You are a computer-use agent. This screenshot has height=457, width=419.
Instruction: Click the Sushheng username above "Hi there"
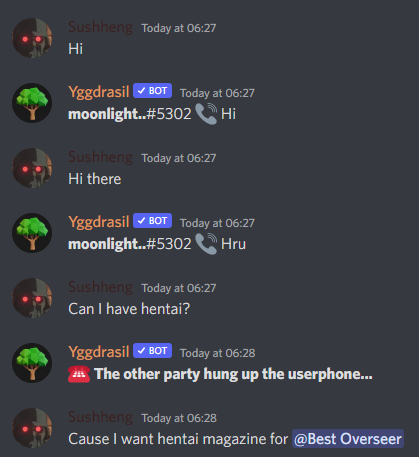(x=100, y=157)
